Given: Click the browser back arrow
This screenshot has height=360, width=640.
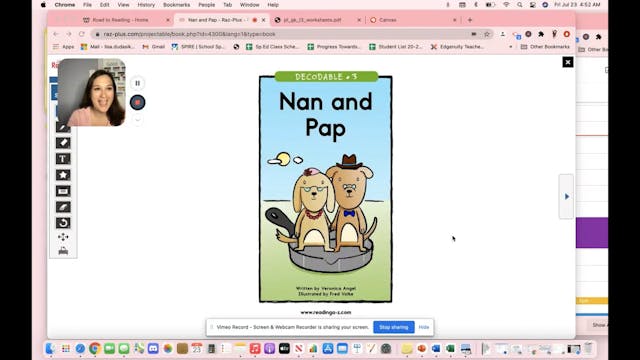Looking at the screenshot, I should tap(56, 34).
